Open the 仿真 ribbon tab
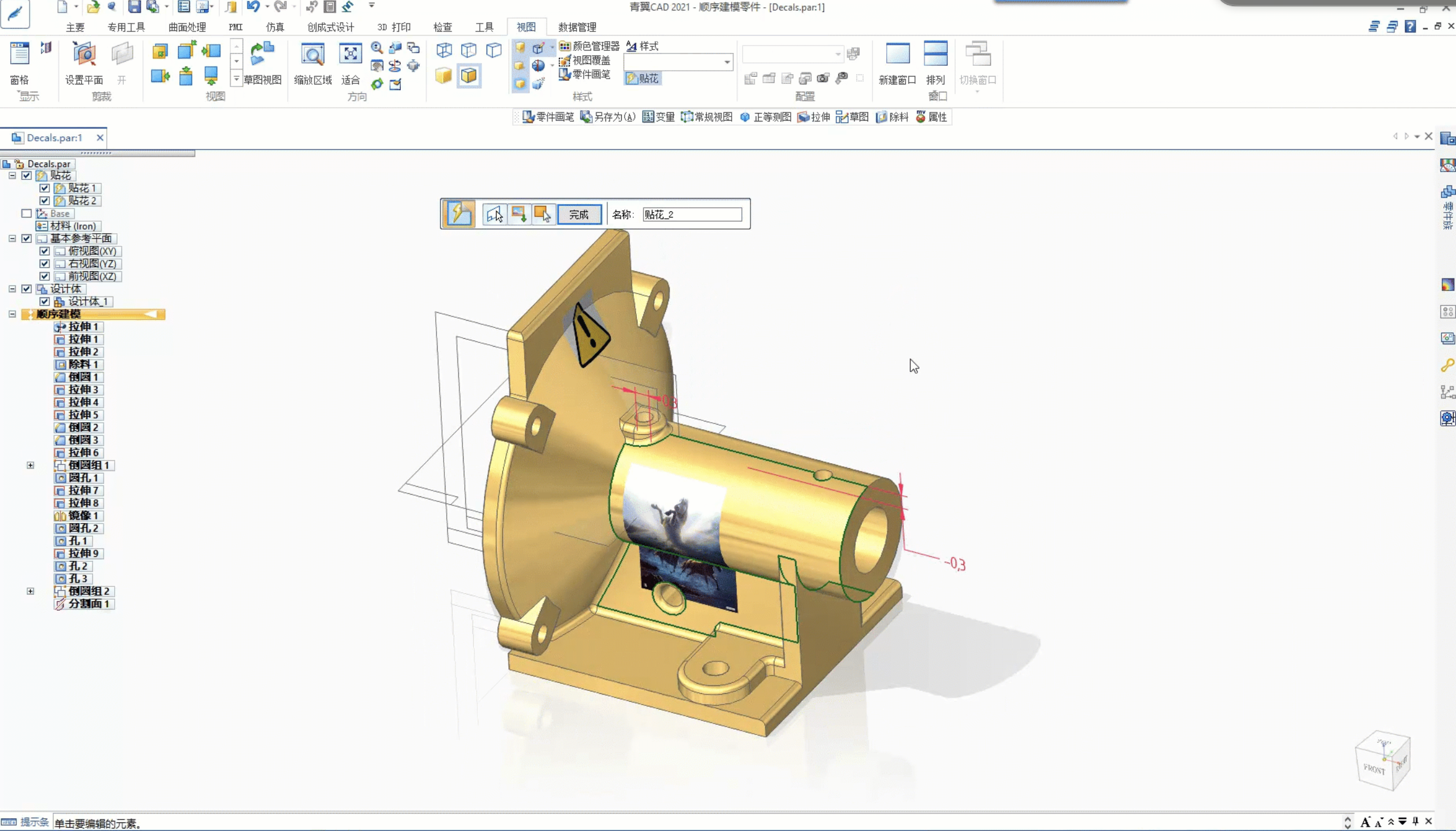This screenshot has width=1456, height=831. (x=275, y=27)
